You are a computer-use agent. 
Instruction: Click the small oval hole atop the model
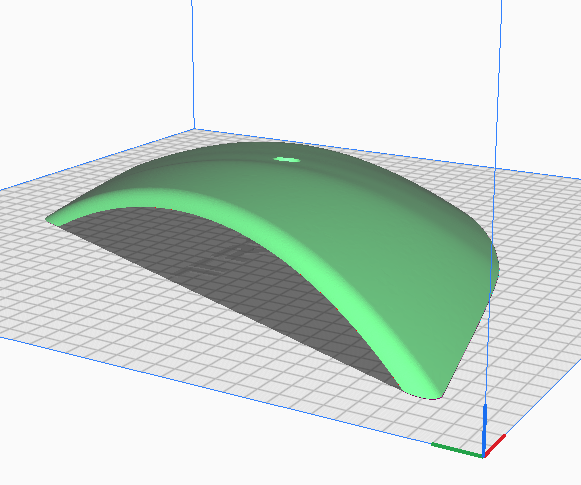[286, 160]
